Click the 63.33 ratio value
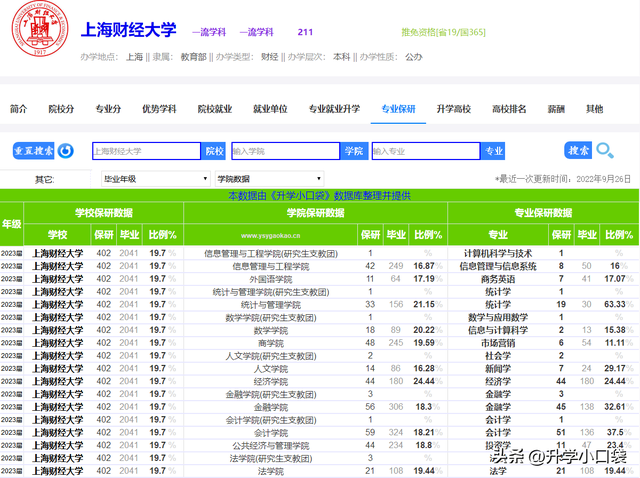This screenshot has height=478, width=640. (615, 305)
